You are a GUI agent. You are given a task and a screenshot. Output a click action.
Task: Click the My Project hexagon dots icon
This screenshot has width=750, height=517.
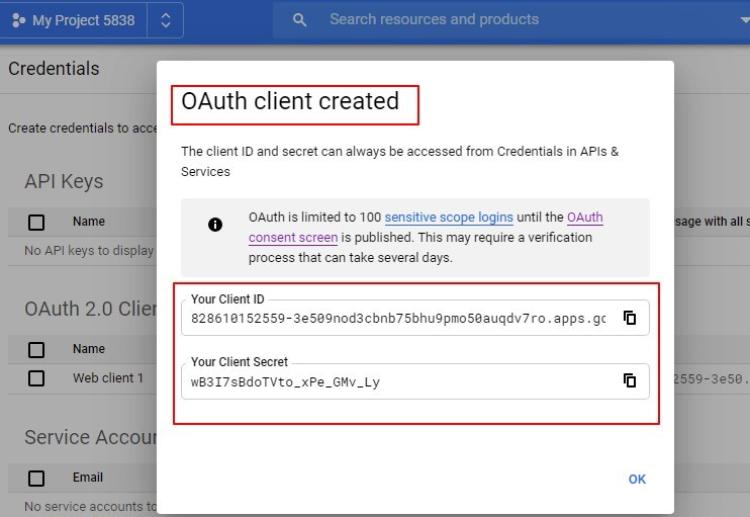click(18, 20)
